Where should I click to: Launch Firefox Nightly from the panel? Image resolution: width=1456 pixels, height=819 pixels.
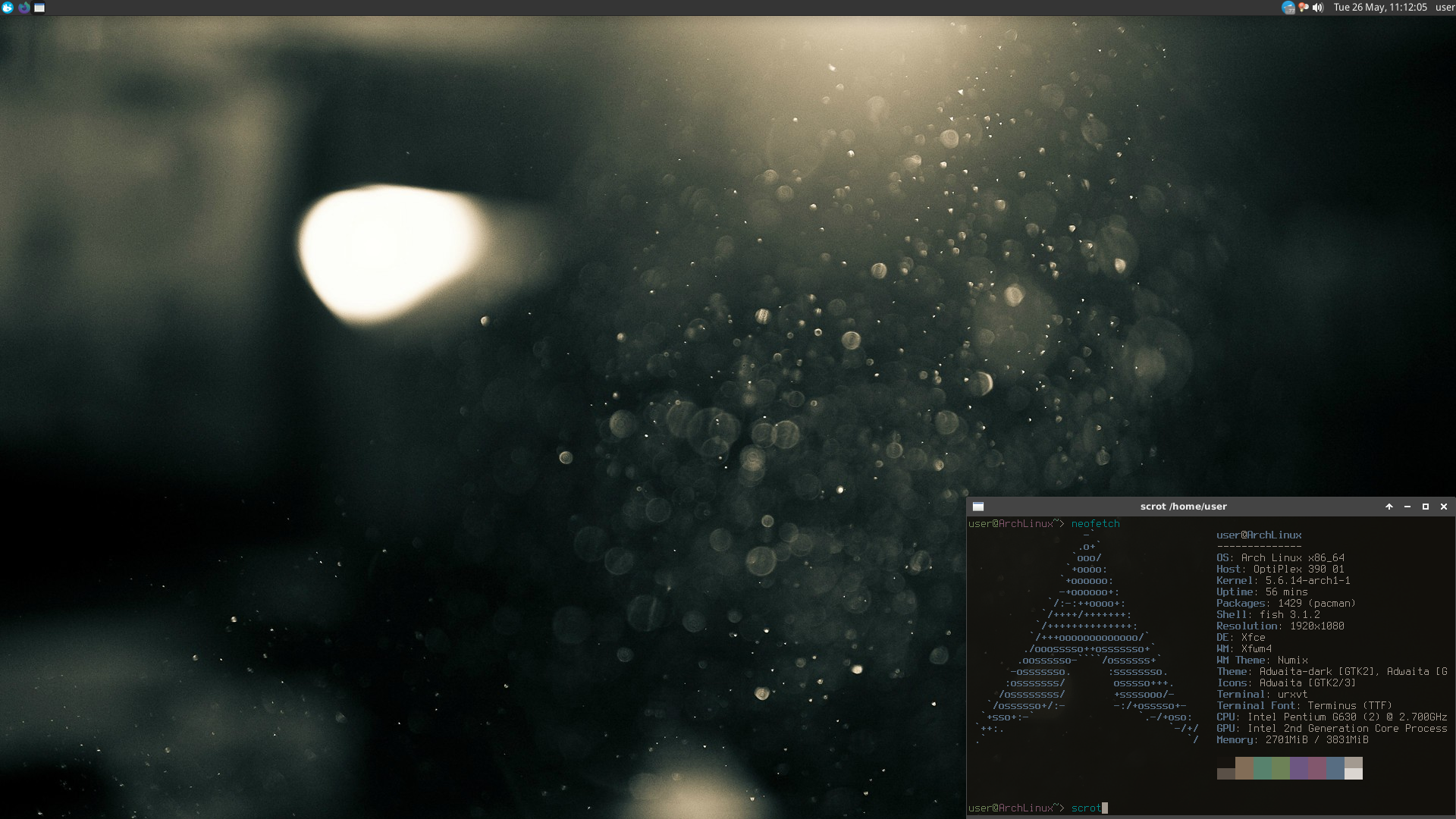click(24, 8)
